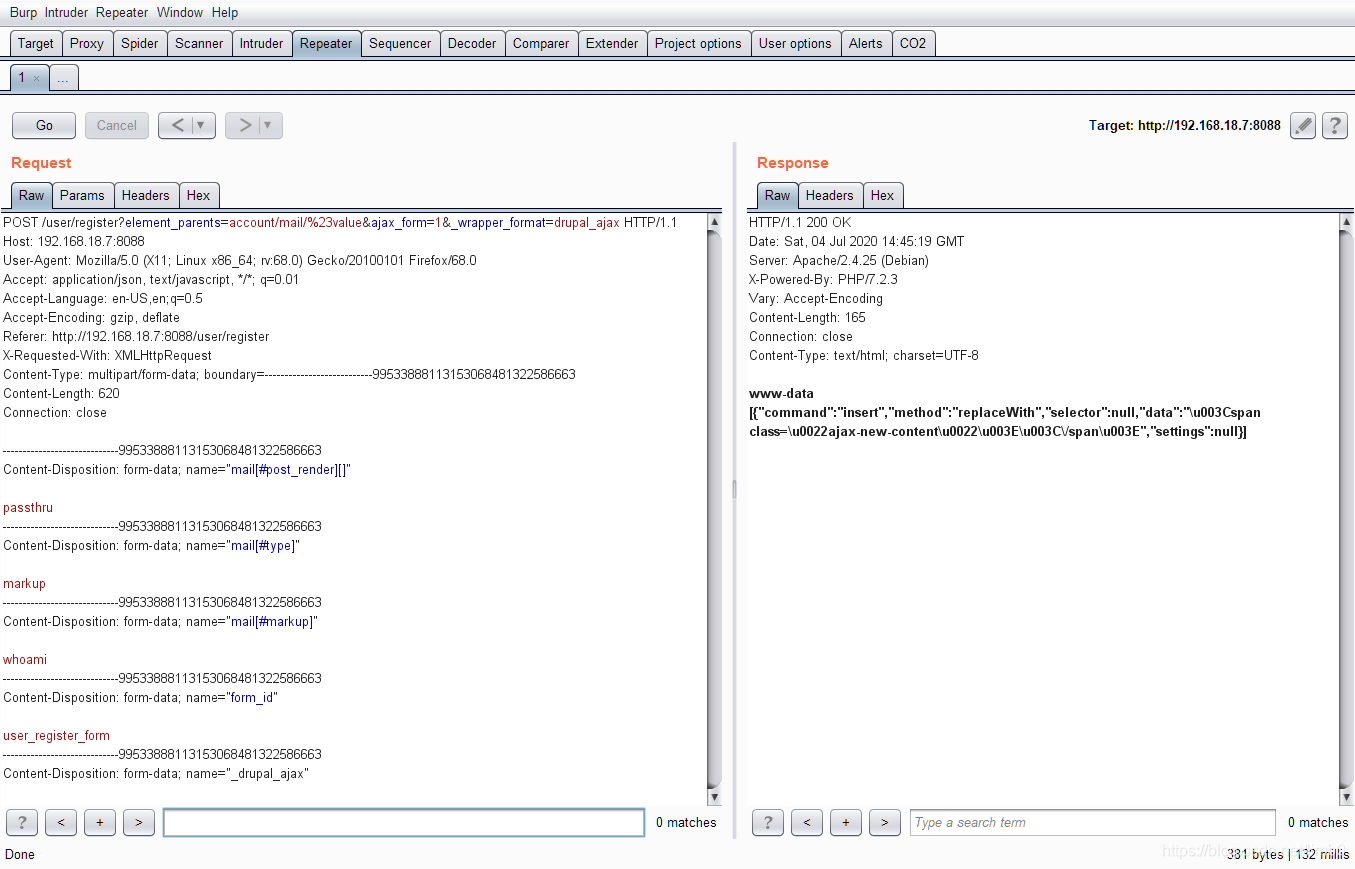Show response Headers view
This screenshot has height=869, width=1355.
click(830, 195)
